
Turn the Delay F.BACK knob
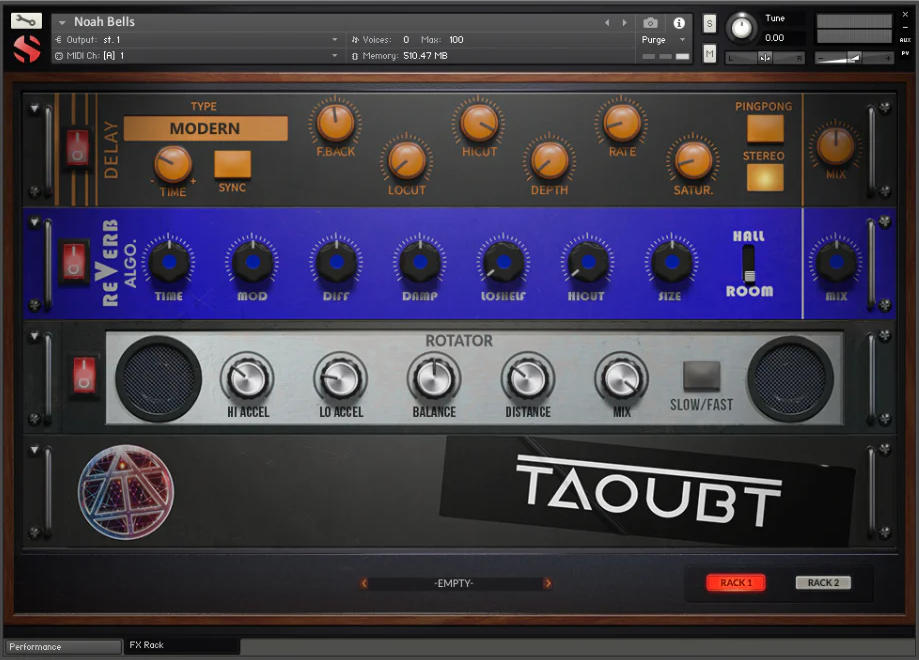[335, 123]
